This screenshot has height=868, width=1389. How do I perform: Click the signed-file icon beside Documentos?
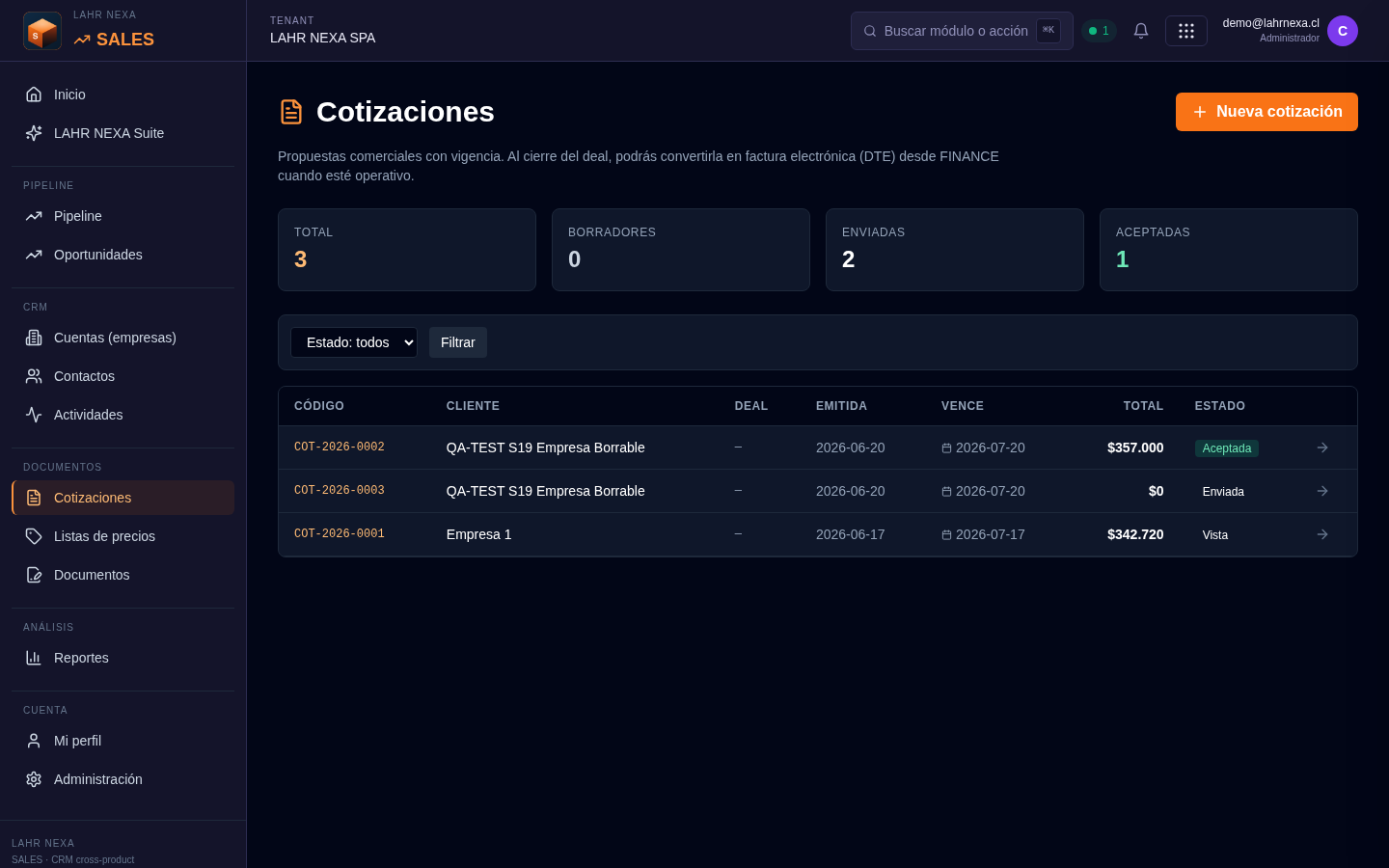tap(34, 575)
